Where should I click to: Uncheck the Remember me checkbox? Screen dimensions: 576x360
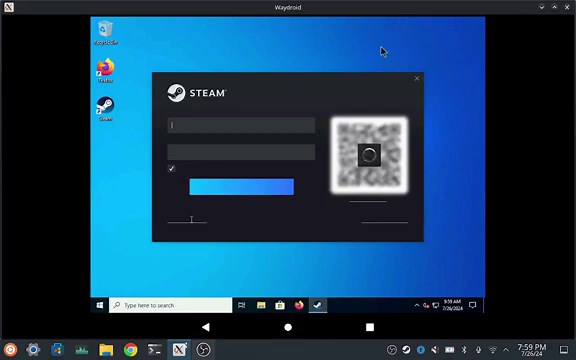coord(171,169)
